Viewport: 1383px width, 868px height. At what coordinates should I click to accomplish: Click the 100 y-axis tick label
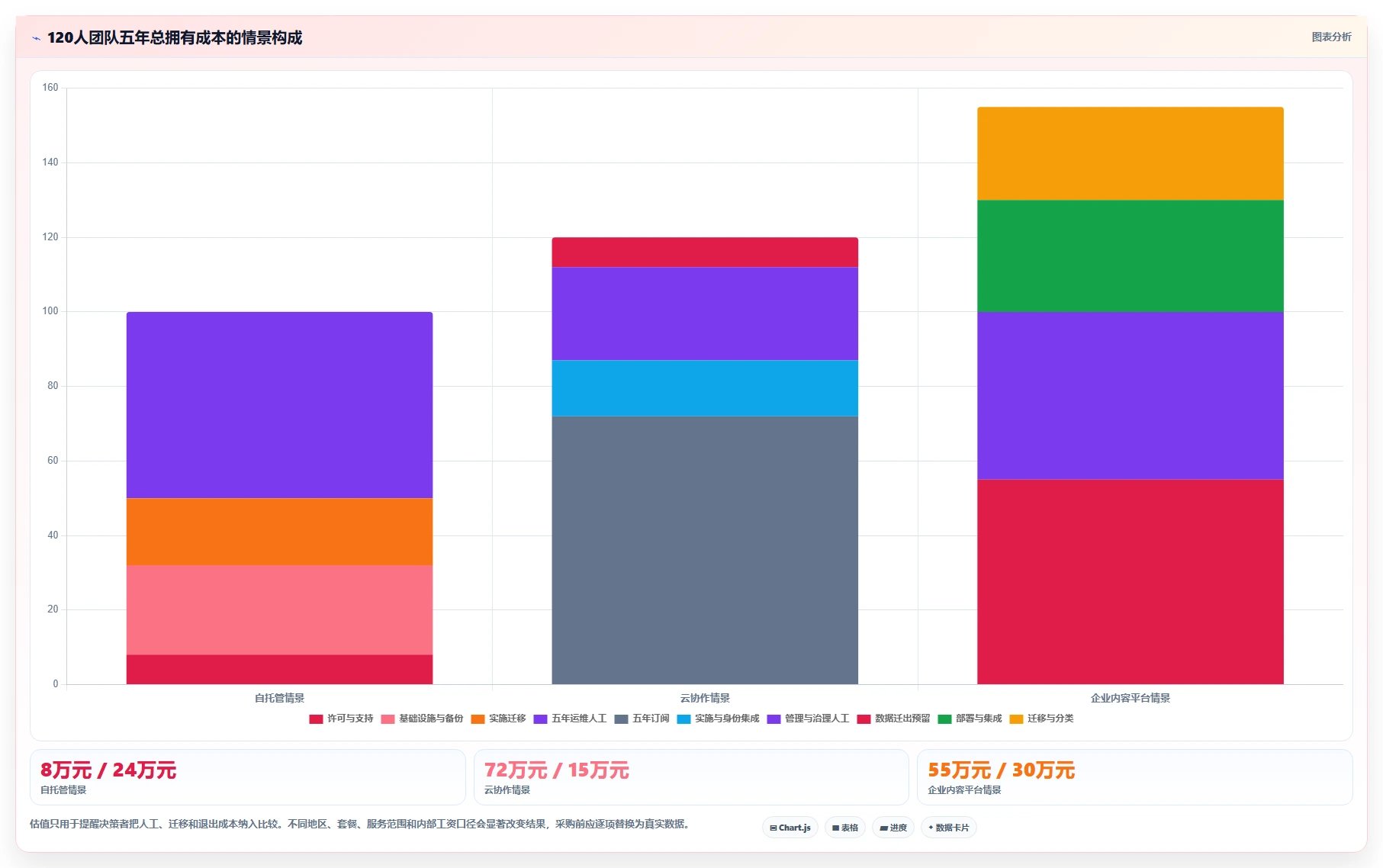50,311
